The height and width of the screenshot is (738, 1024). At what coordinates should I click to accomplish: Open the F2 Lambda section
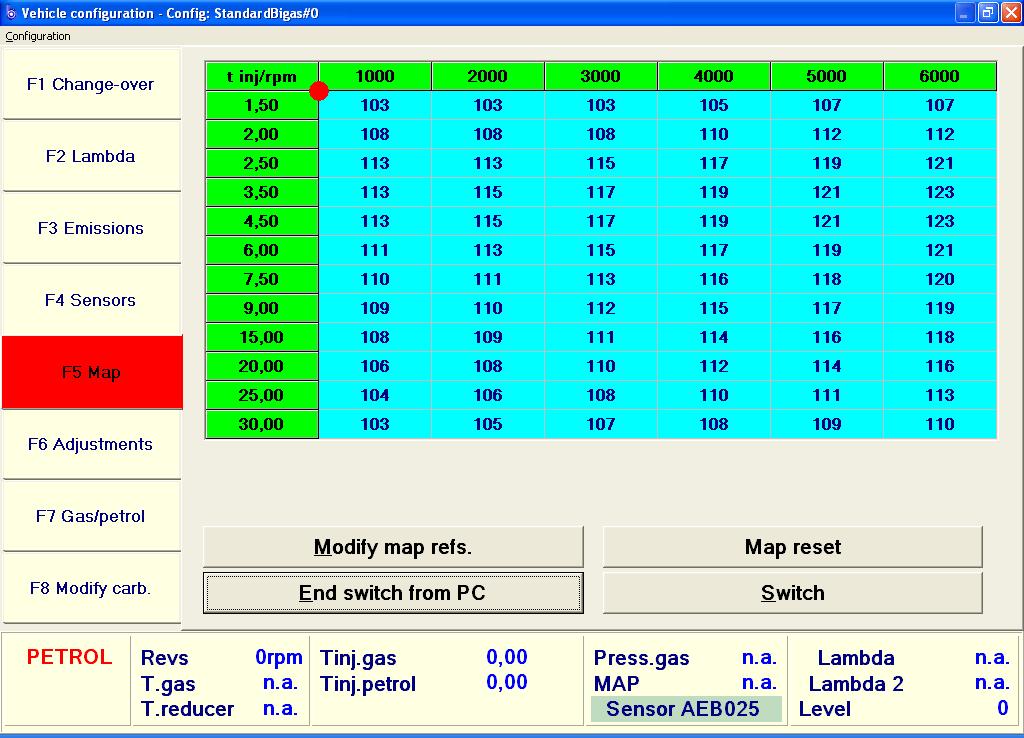coord(91,157)
